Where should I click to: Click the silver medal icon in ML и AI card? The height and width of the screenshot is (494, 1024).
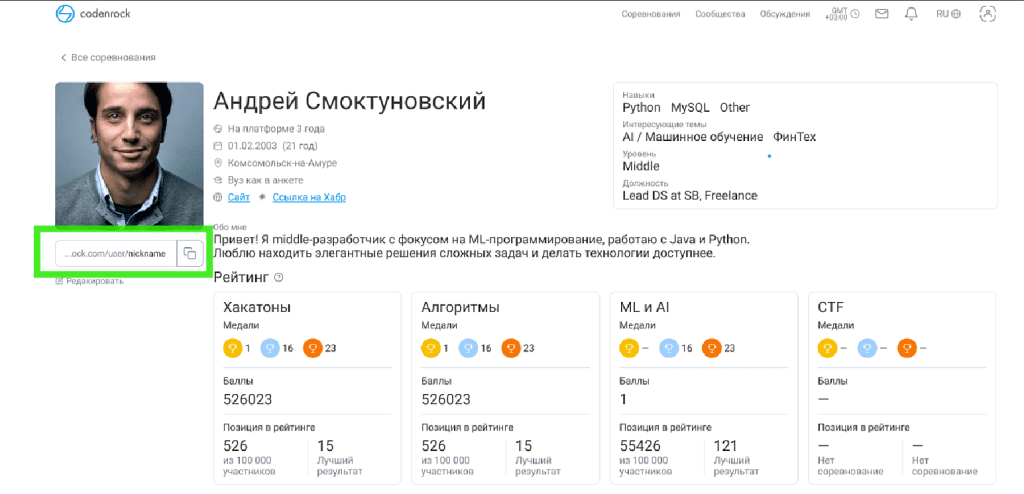(x=669, y=348)
